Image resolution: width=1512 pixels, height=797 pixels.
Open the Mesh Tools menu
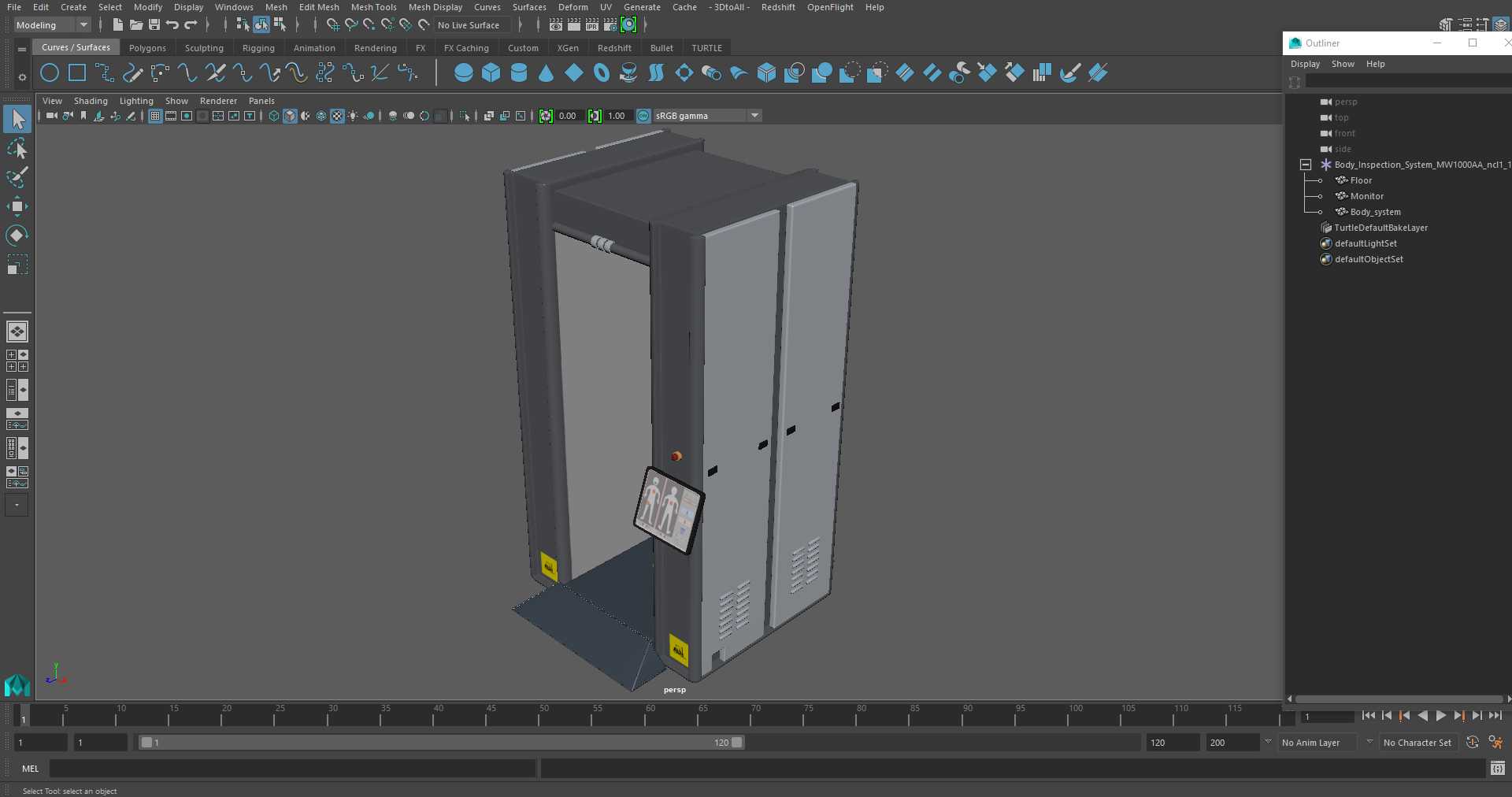(373, 7)
